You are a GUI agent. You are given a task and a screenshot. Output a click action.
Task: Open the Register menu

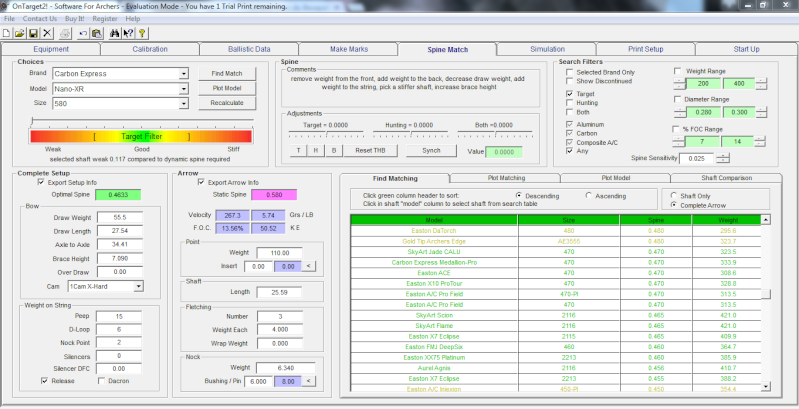pos(105,18)
